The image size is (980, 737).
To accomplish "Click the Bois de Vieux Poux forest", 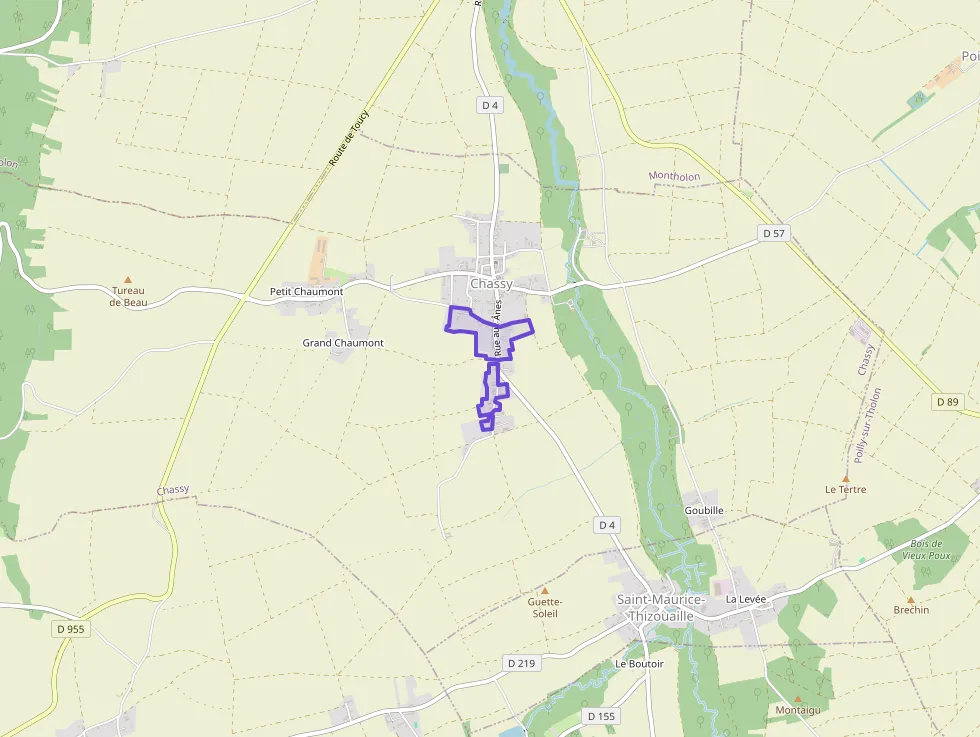I will (925, 549).
